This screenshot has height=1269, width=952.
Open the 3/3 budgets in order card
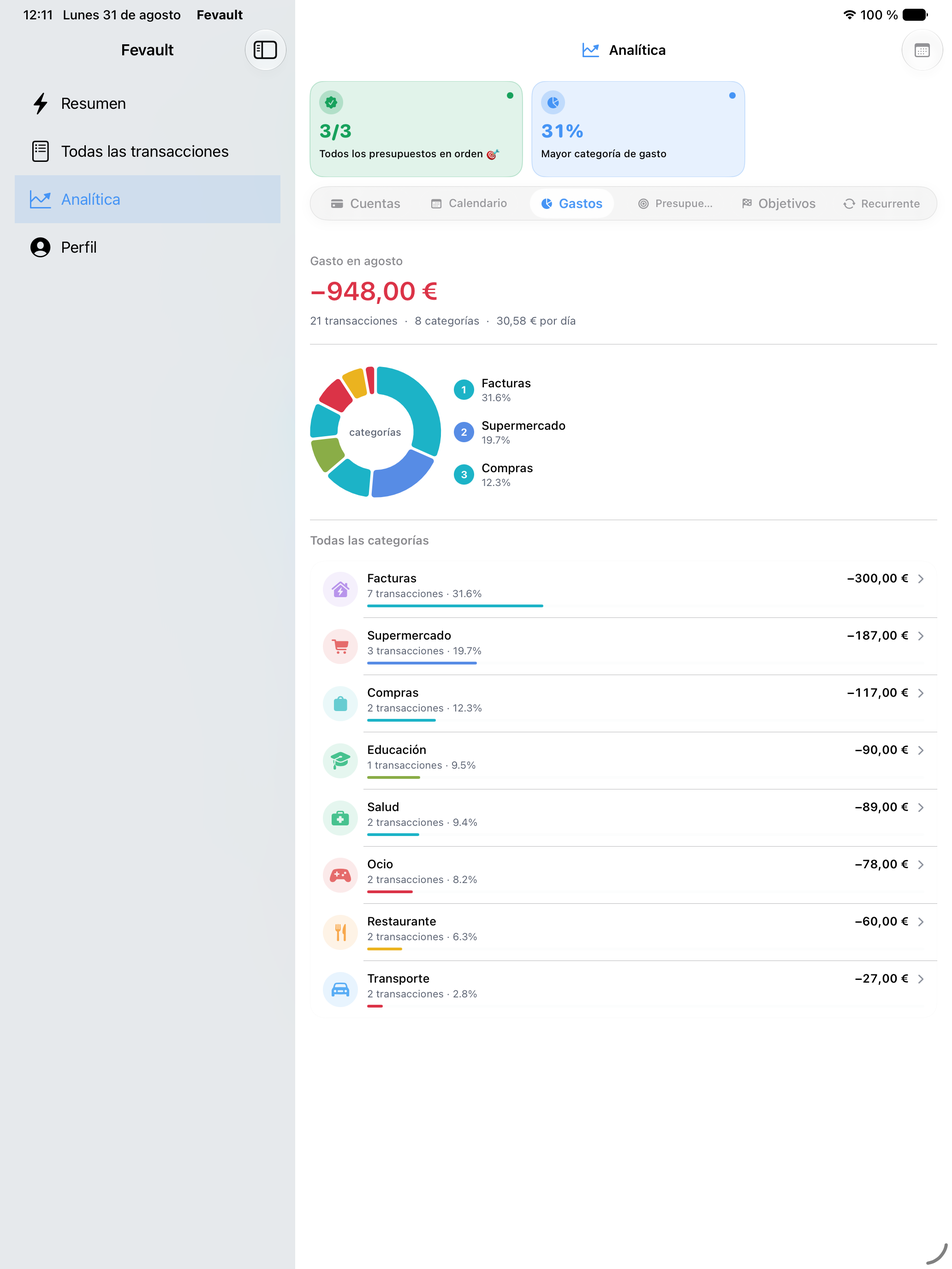click(416, 129)
